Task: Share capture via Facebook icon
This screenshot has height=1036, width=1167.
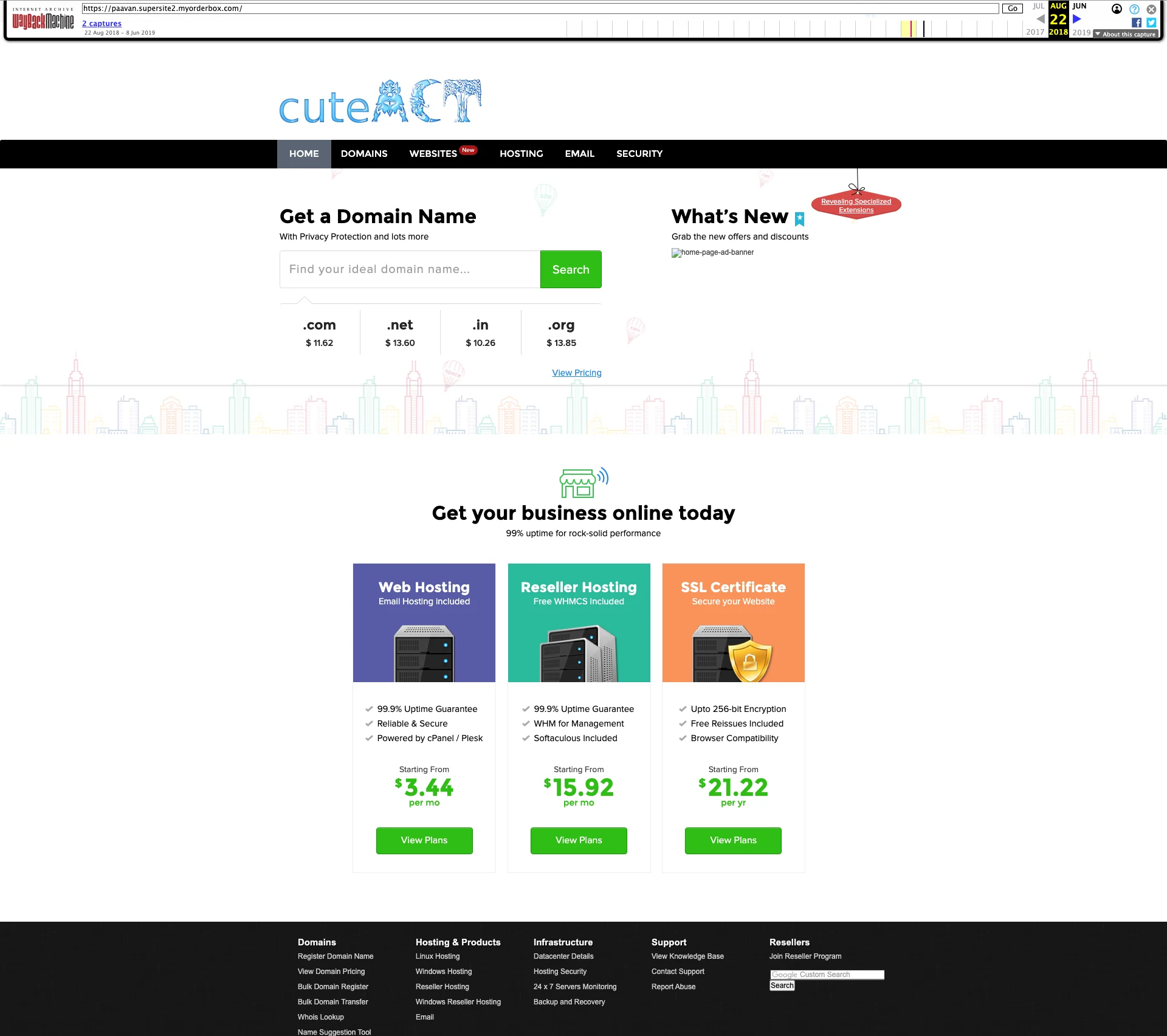Action: point(1136,22)
